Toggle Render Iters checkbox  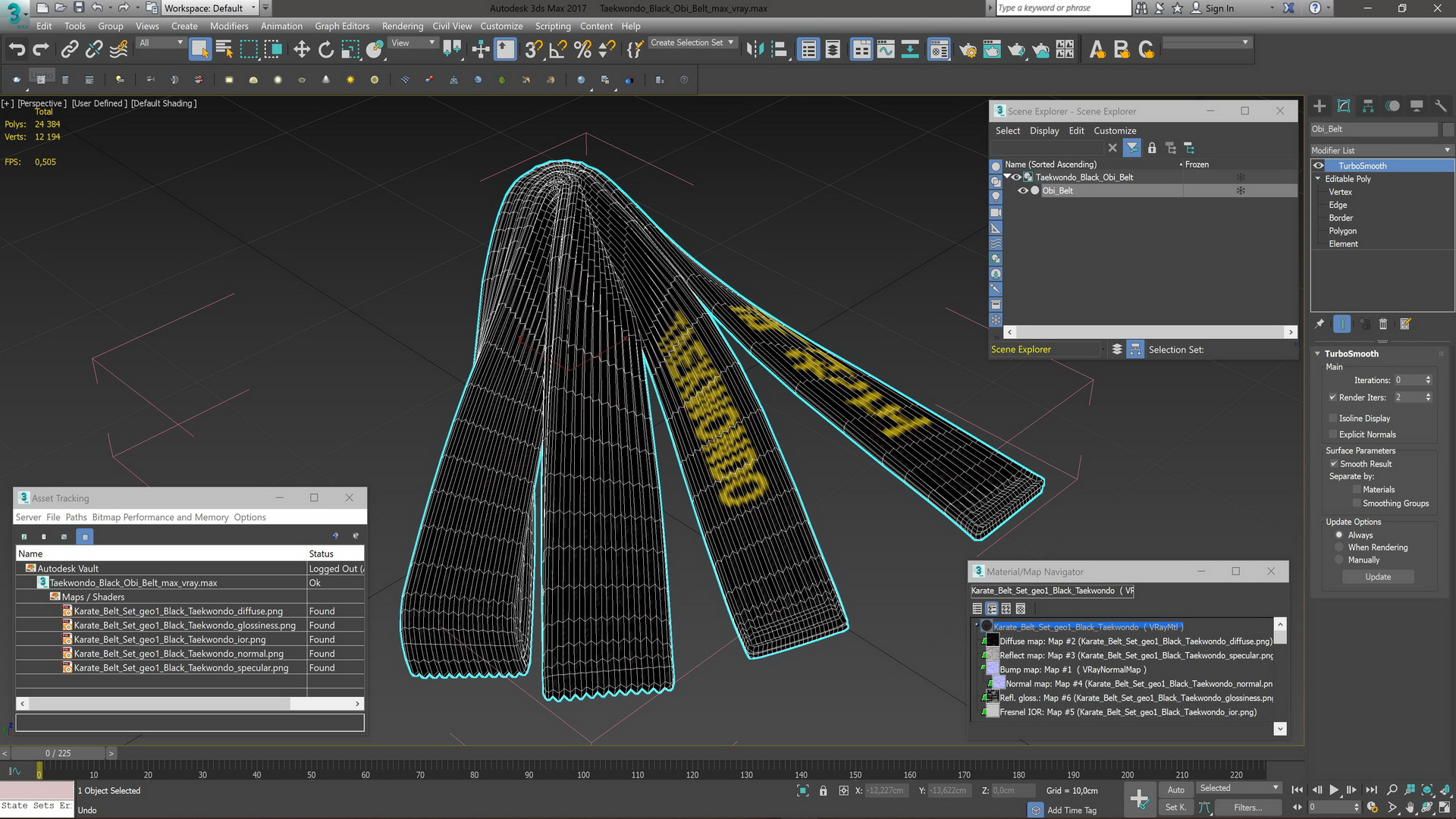1332,397
